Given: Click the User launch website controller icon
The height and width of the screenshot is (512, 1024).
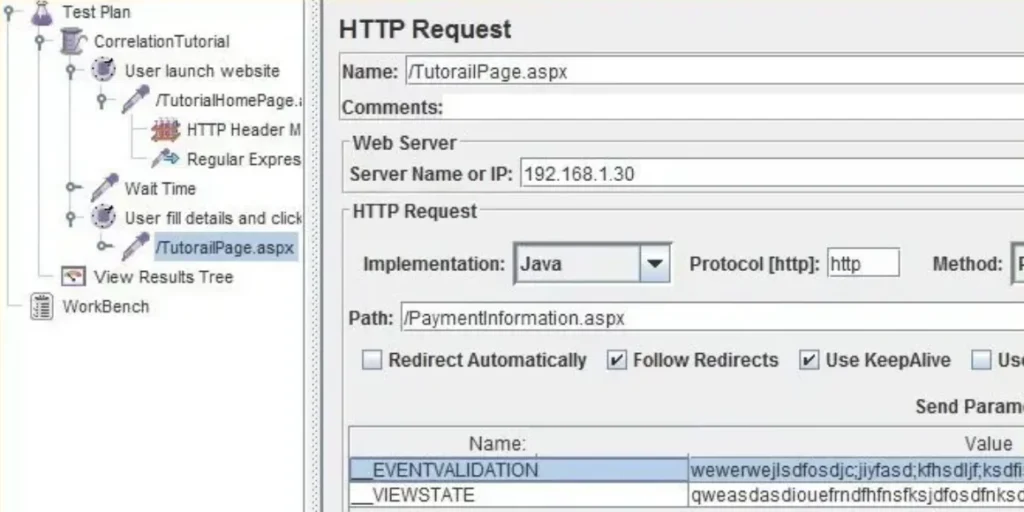Looking at the screenshot, I should (x=103, y=71).
